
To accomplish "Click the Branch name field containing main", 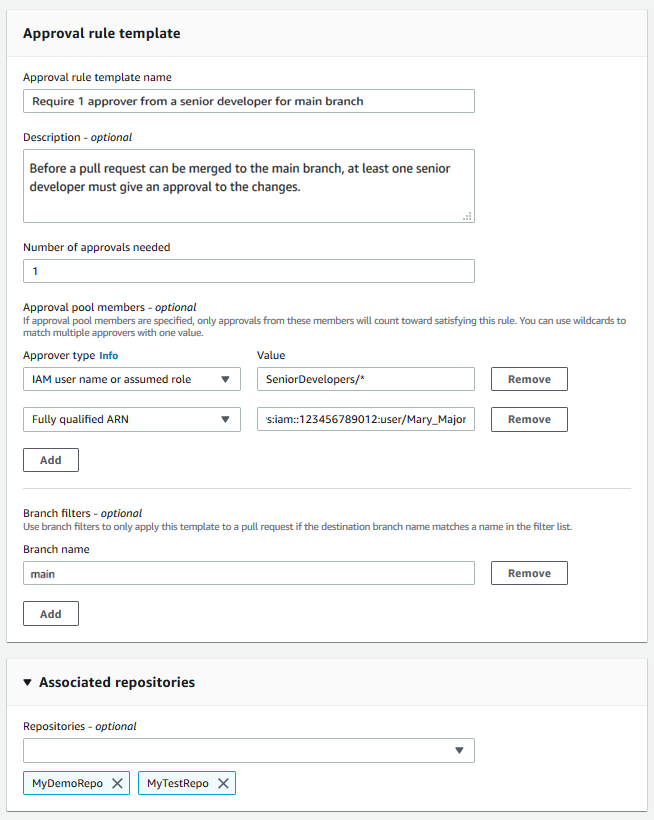I will pyautogui.click(x=248, y=573).
